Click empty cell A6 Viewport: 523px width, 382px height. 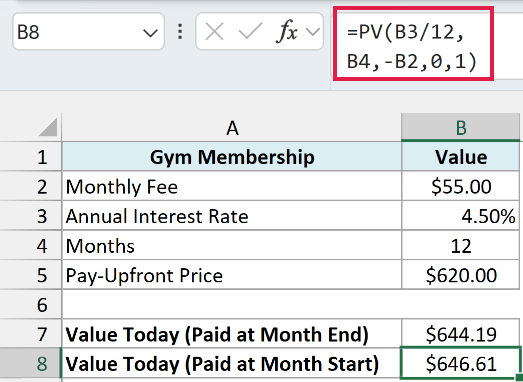tap(232, 304)
